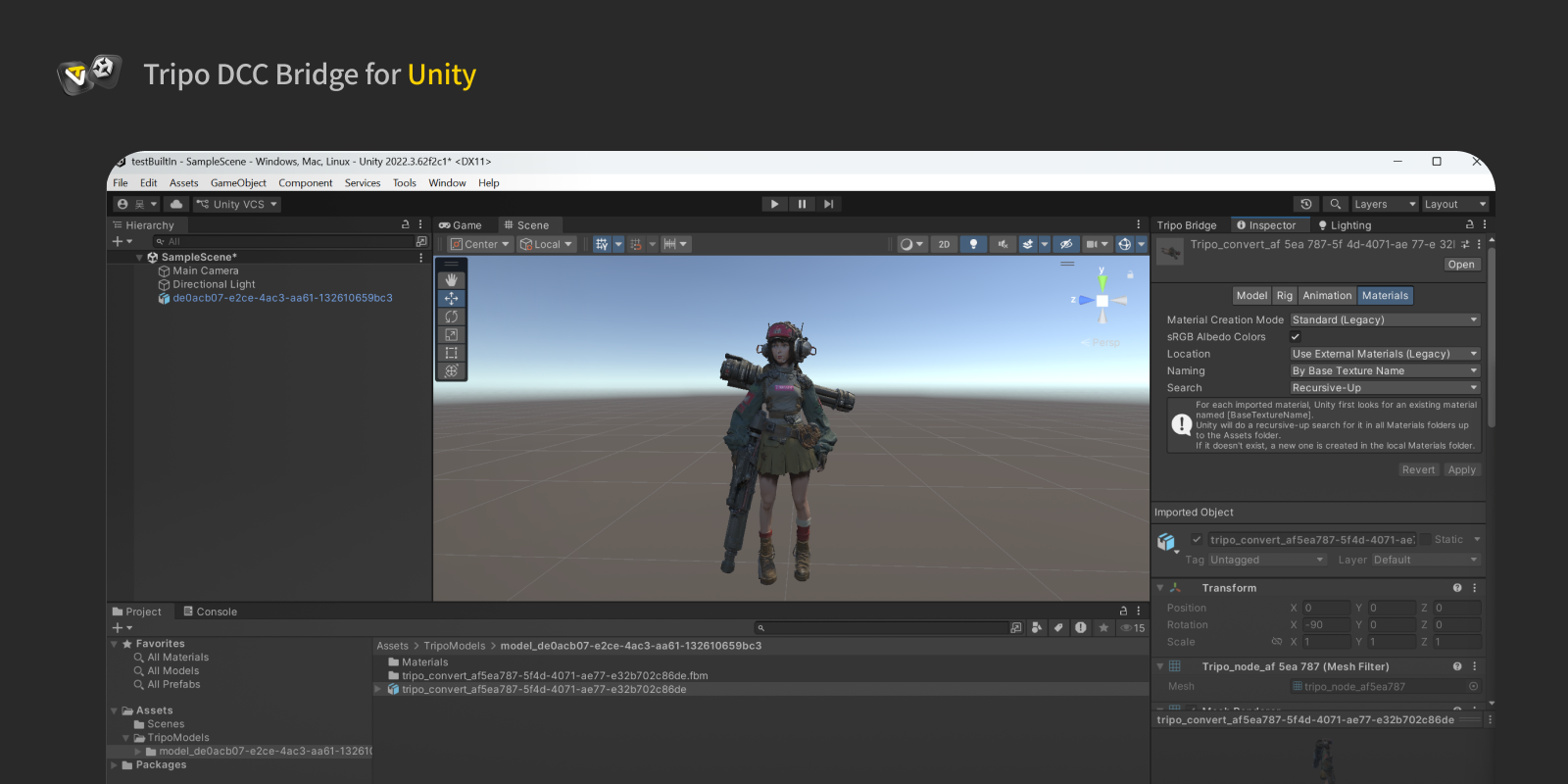Switch to the Rig tab
This screenshot has width=1568, height=784.
pos(1284,296)
